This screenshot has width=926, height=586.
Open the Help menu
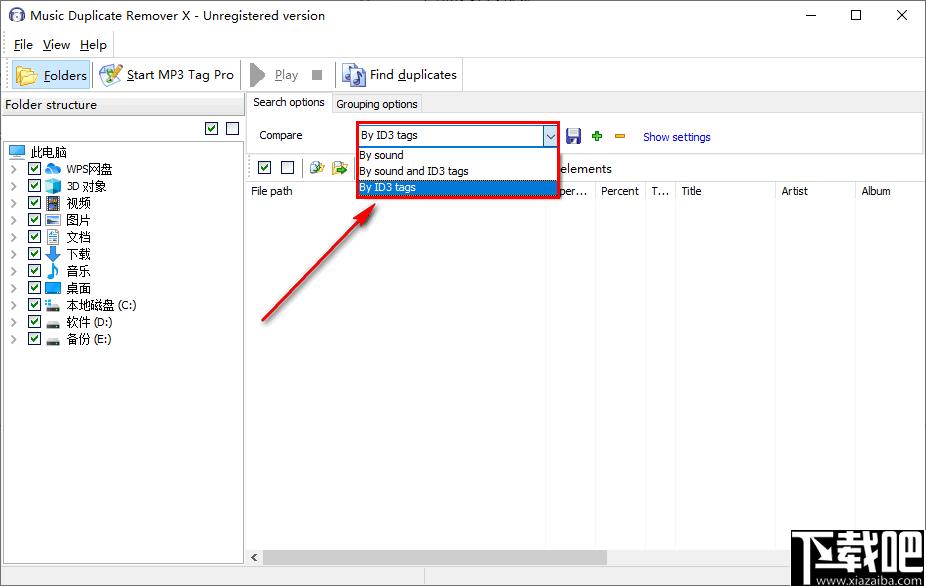tap(93, 45)
